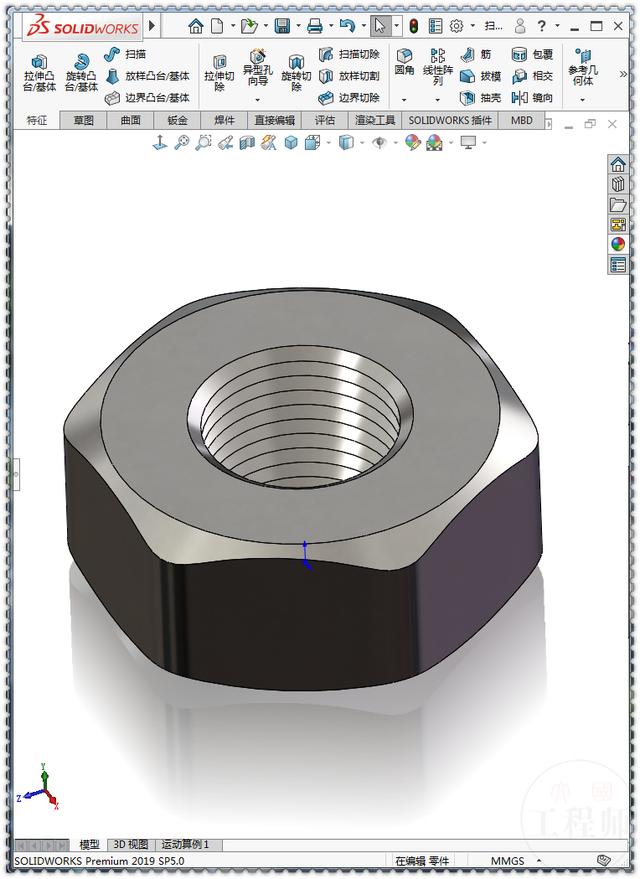The width and height of the screenshot is (640, 879).
Task: Click the Undo arrow icon
Action: (347, 26)
